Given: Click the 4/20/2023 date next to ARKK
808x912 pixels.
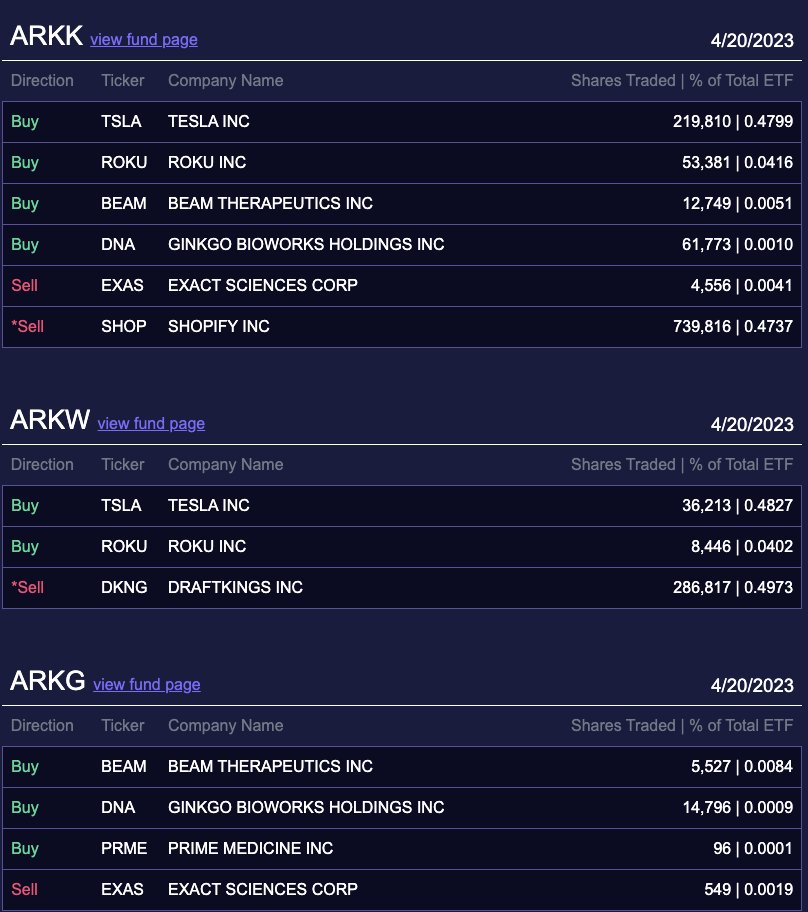Looking at the screenshot, I should coord(752,40).
